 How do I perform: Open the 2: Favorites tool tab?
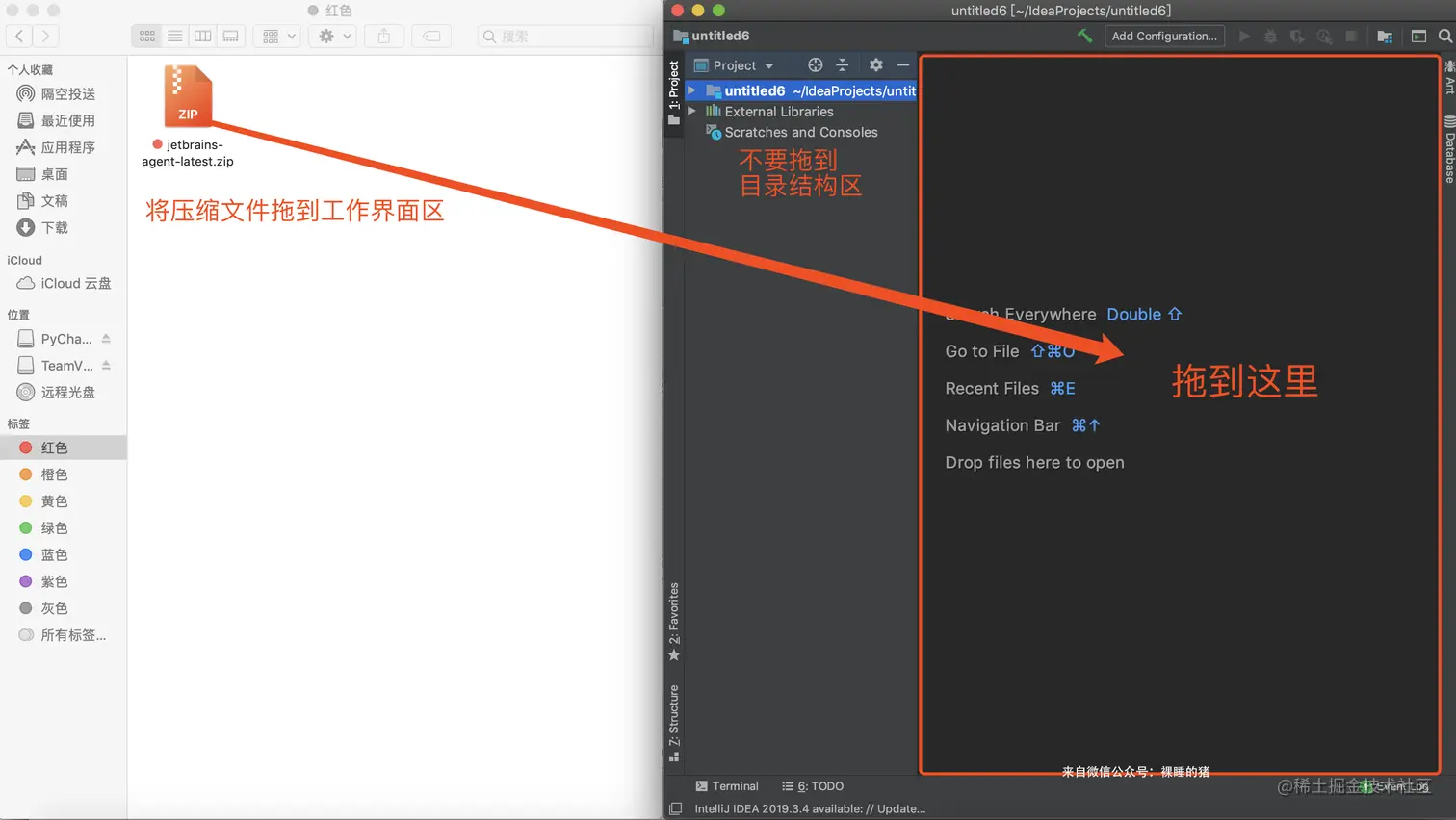pyautogui.click(x=674, y=622)
